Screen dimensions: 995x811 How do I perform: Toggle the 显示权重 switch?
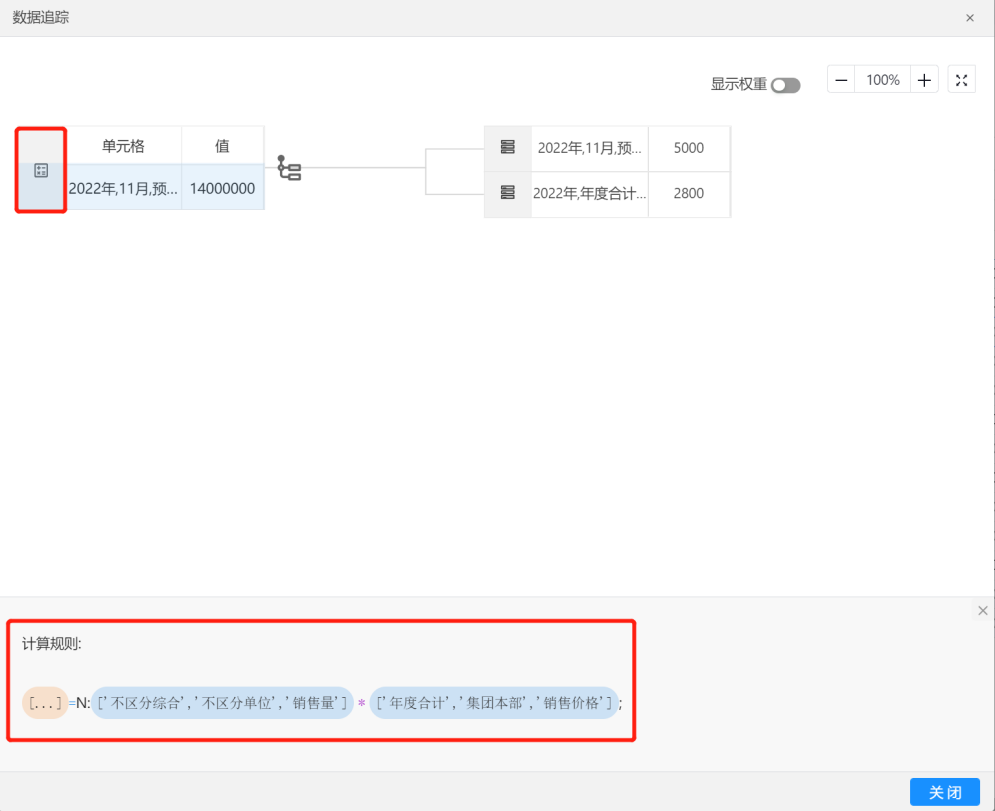pos(786,85)
